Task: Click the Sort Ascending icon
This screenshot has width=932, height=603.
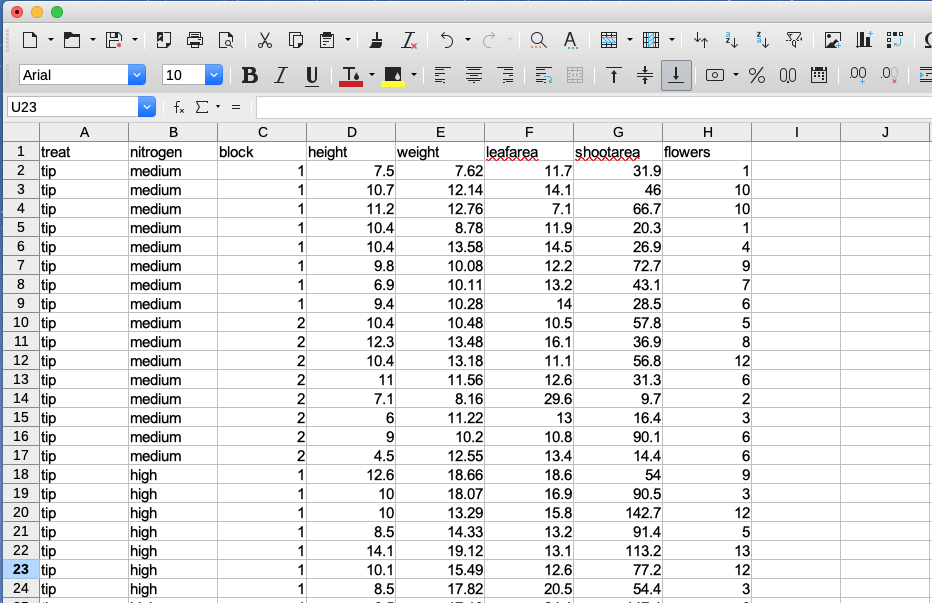Action: click(x=731, y=40)
